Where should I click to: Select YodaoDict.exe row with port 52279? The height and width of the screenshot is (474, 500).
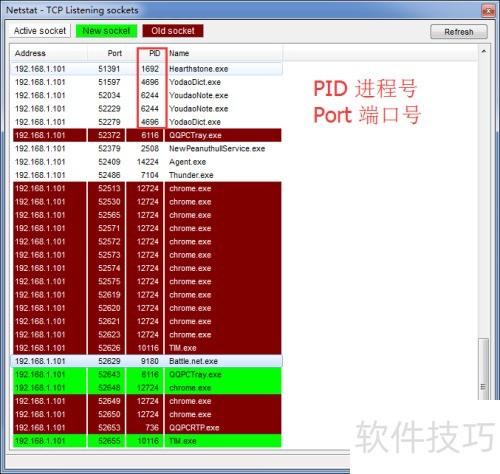pyautogui.click(x=147, y=122)
